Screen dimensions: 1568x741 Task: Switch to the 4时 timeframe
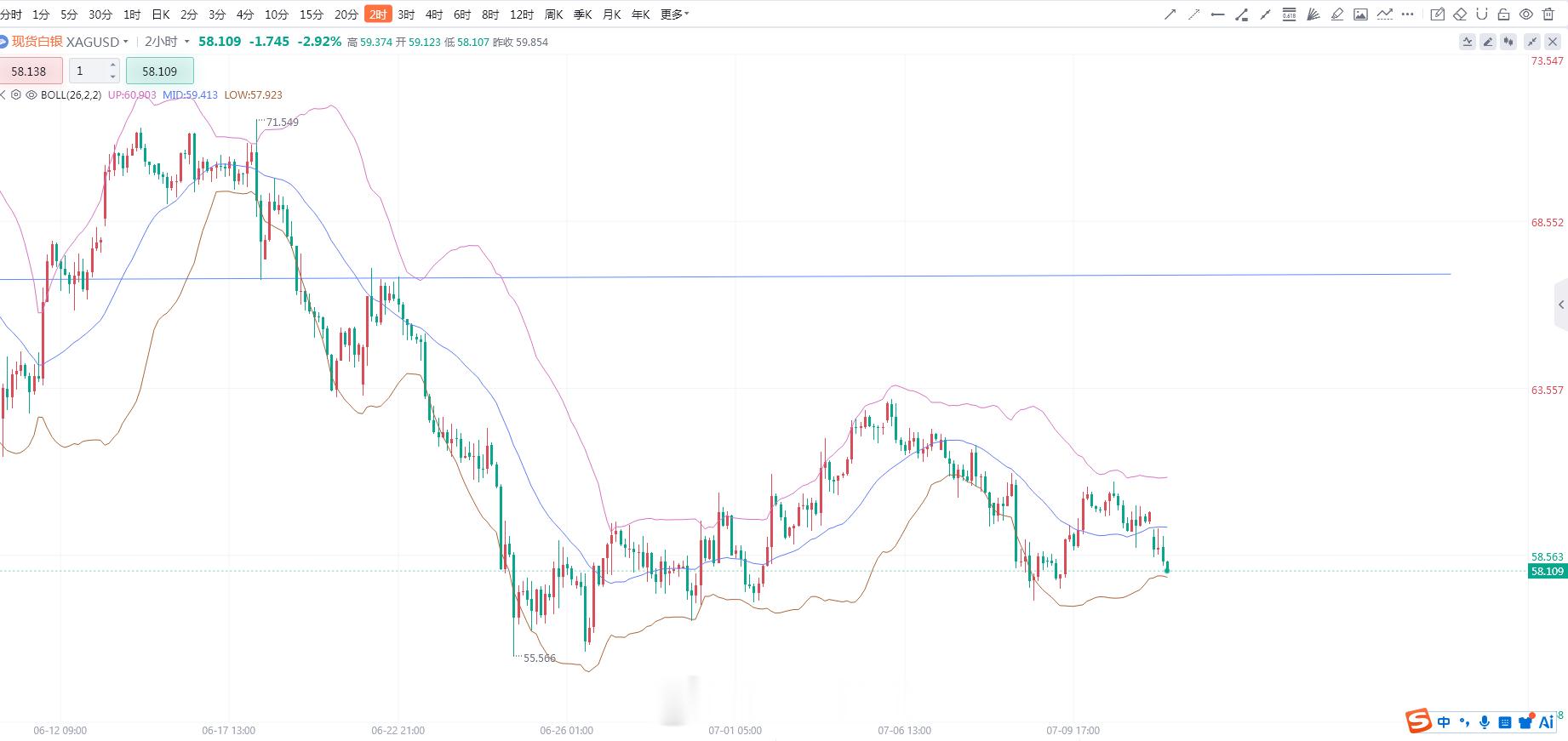[434, 14]
